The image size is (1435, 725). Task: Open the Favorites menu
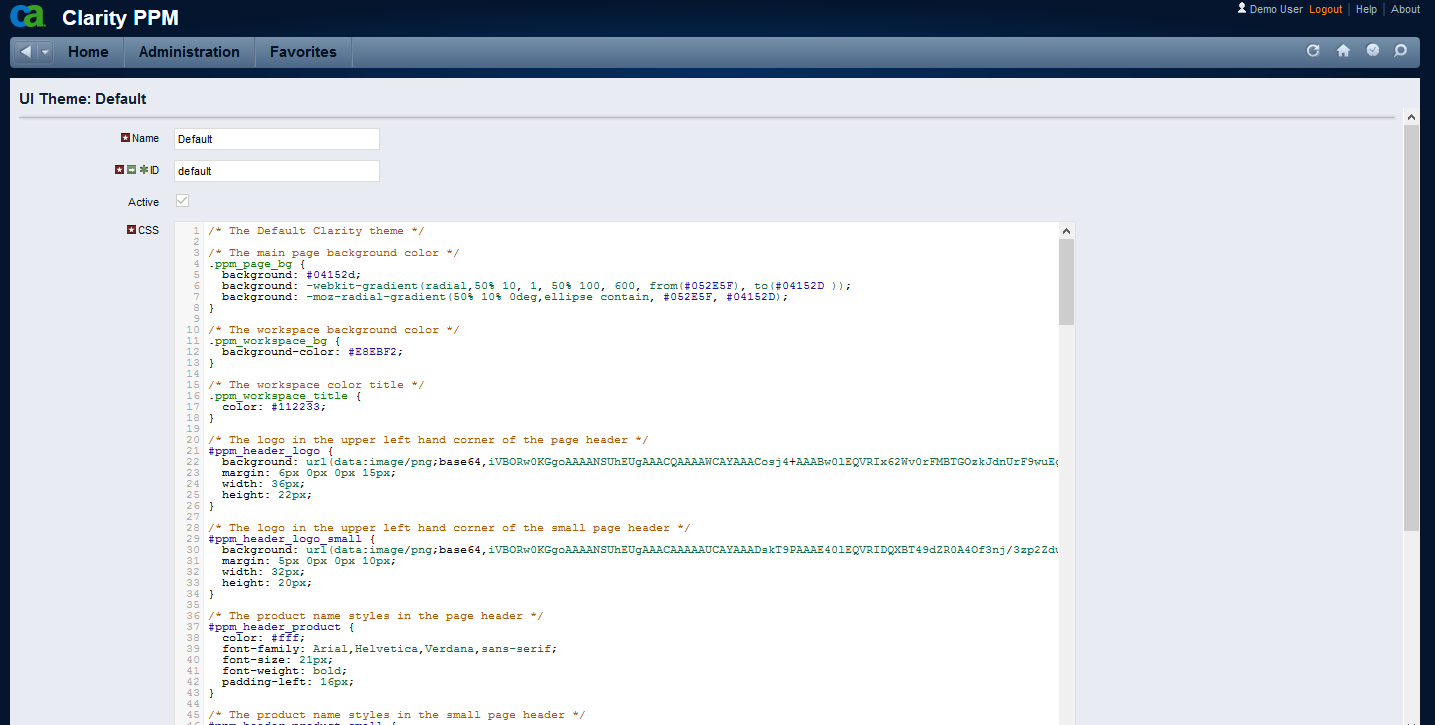point(303,52)
